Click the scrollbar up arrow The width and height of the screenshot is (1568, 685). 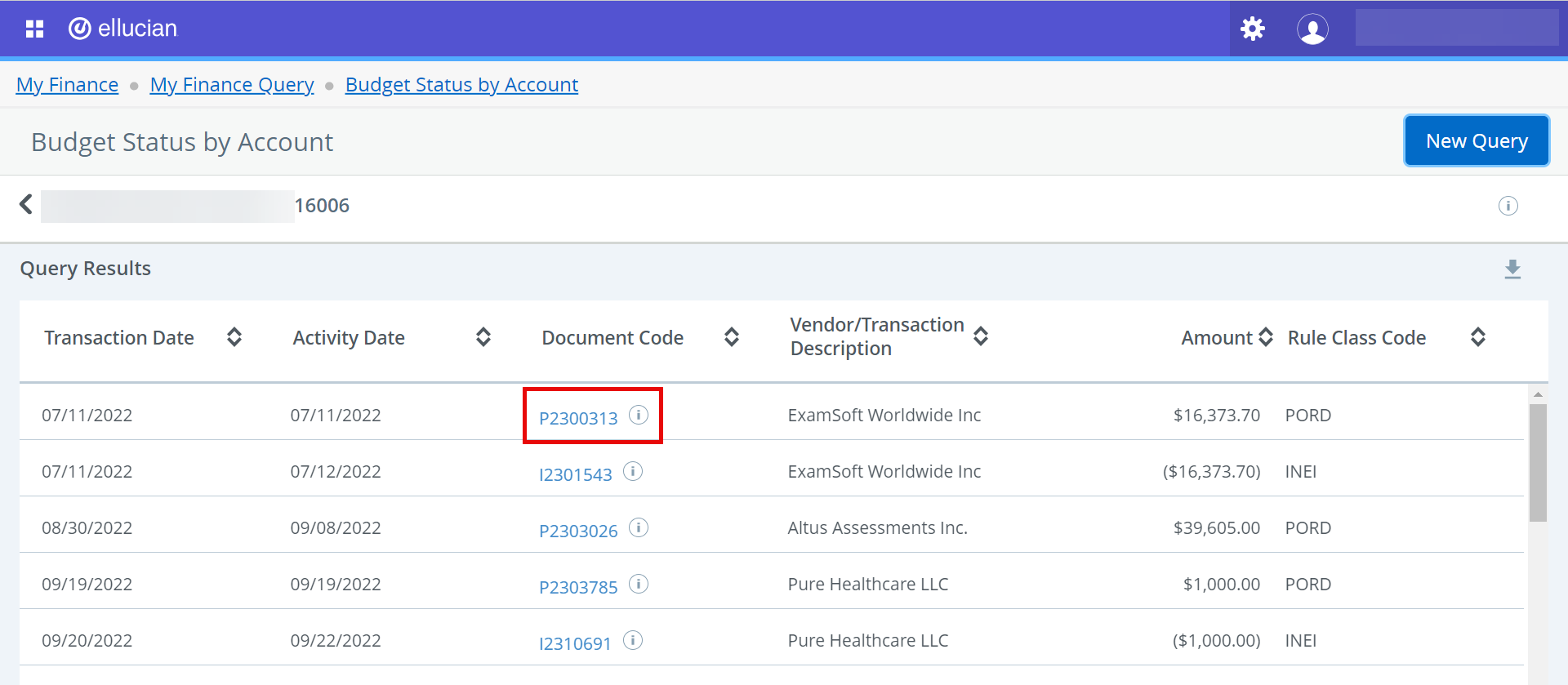[x=1538, y=394]
